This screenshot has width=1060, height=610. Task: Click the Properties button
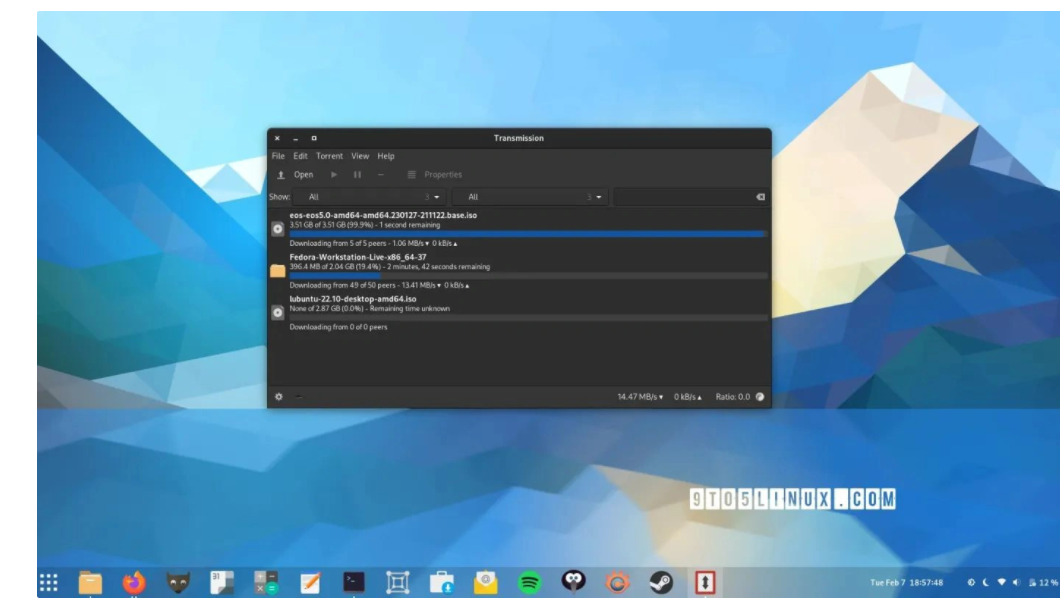[x=435, y=174]
